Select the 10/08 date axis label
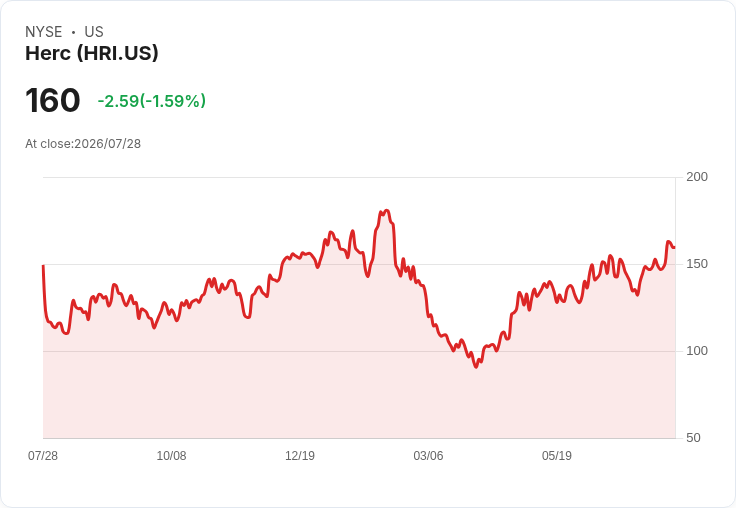The width and height of the screenshot is (736, 508). (171, 456)
